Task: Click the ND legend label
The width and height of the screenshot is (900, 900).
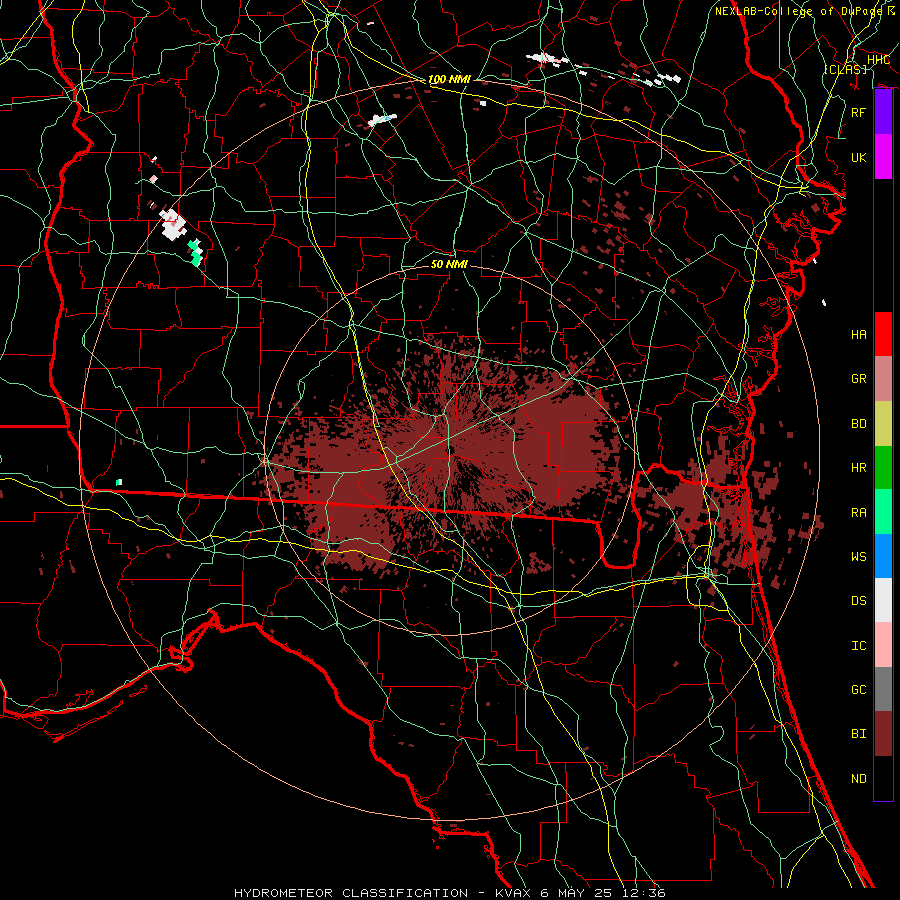Action: [x=858, y=779]
